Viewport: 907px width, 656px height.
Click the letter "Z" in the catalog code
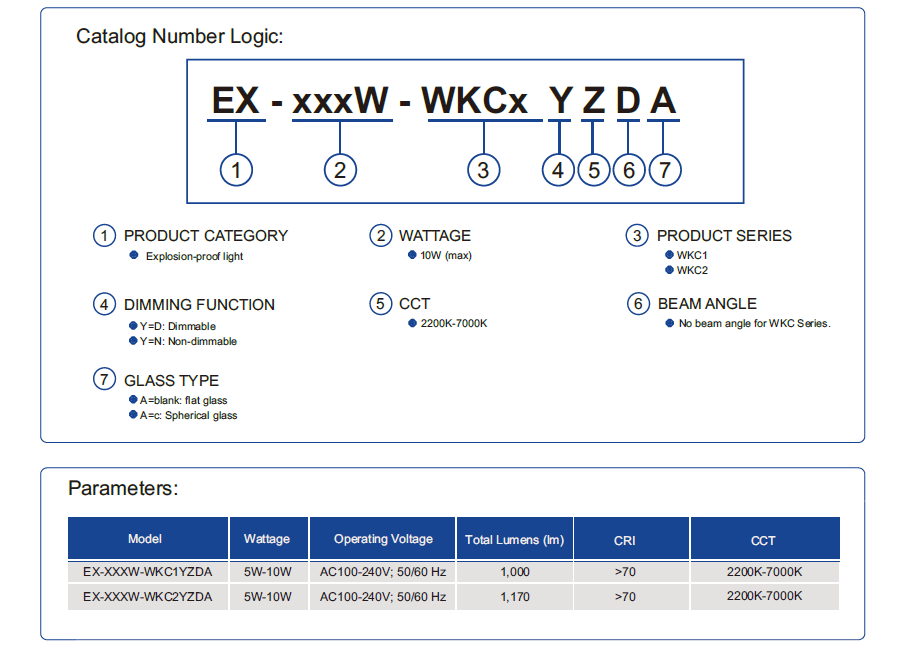[593, 101]
